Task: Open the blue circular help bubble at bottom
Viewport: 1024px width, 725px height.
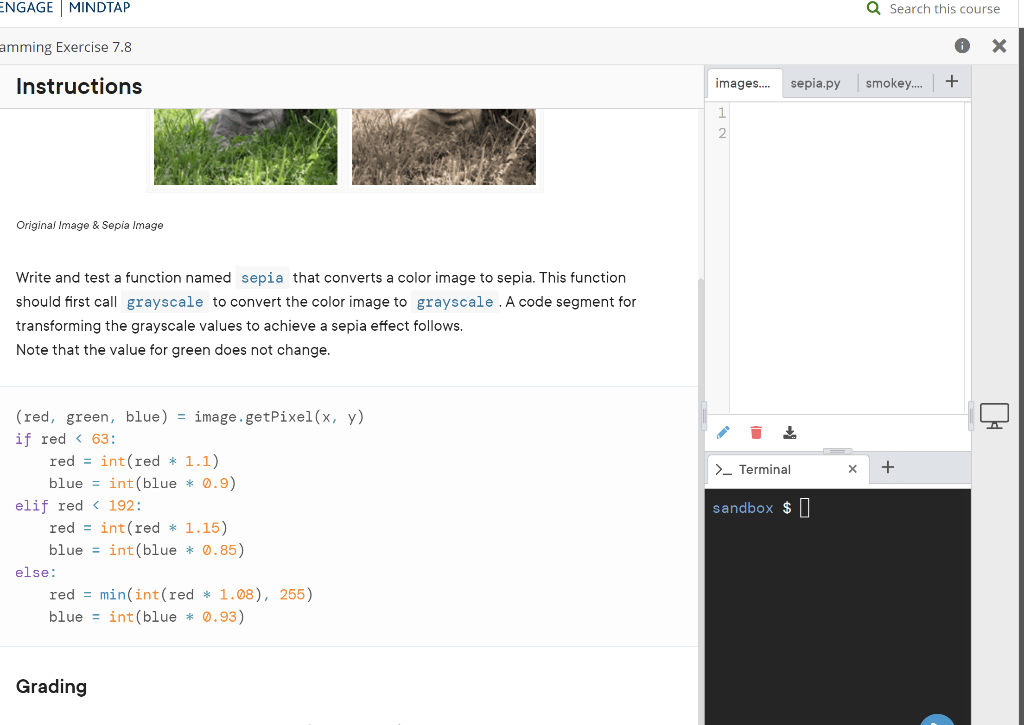Action: [x=937, y=719]
